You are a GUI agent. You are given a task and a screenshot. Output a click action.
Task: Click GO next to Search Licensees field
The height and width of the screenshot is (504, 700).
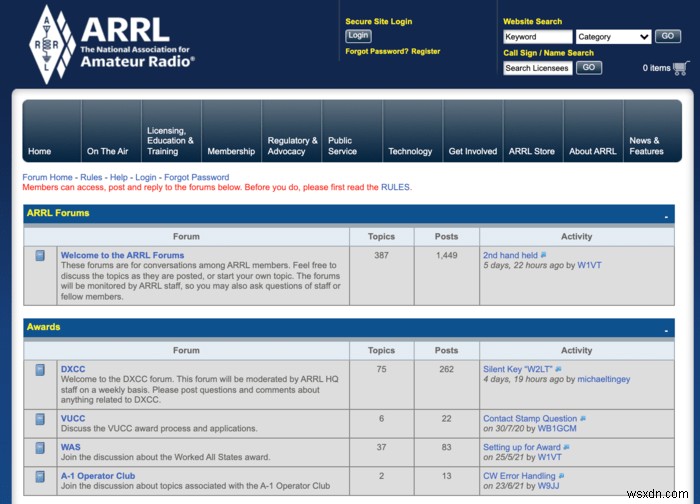coord(589,68)
